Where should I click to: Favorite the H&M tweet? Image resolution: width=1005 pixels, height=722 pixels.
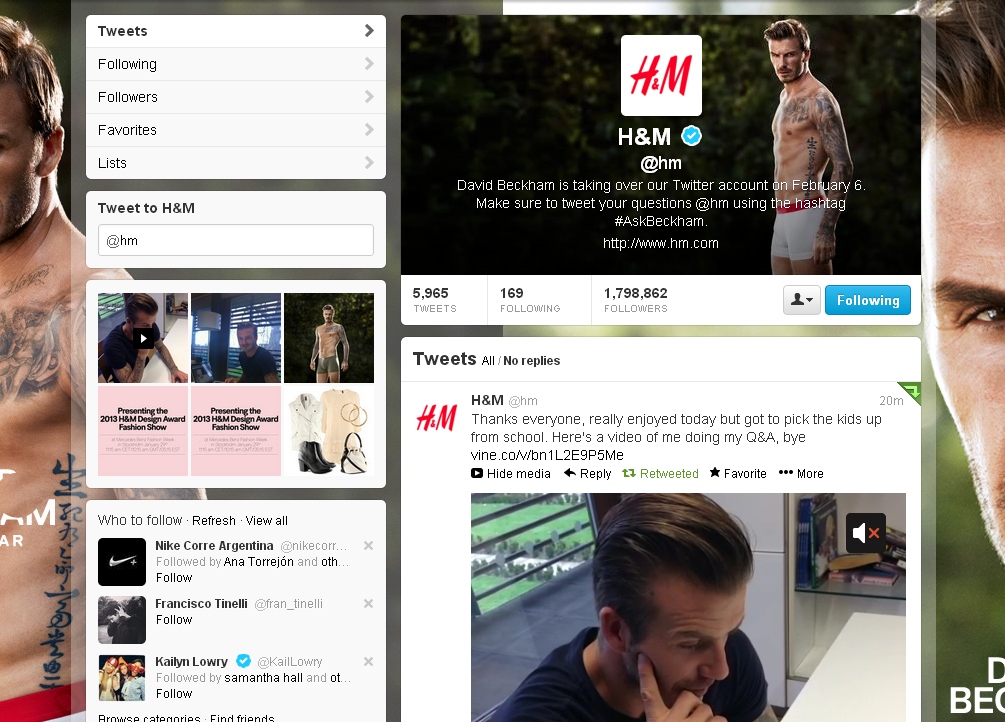[x=738, y=474]
